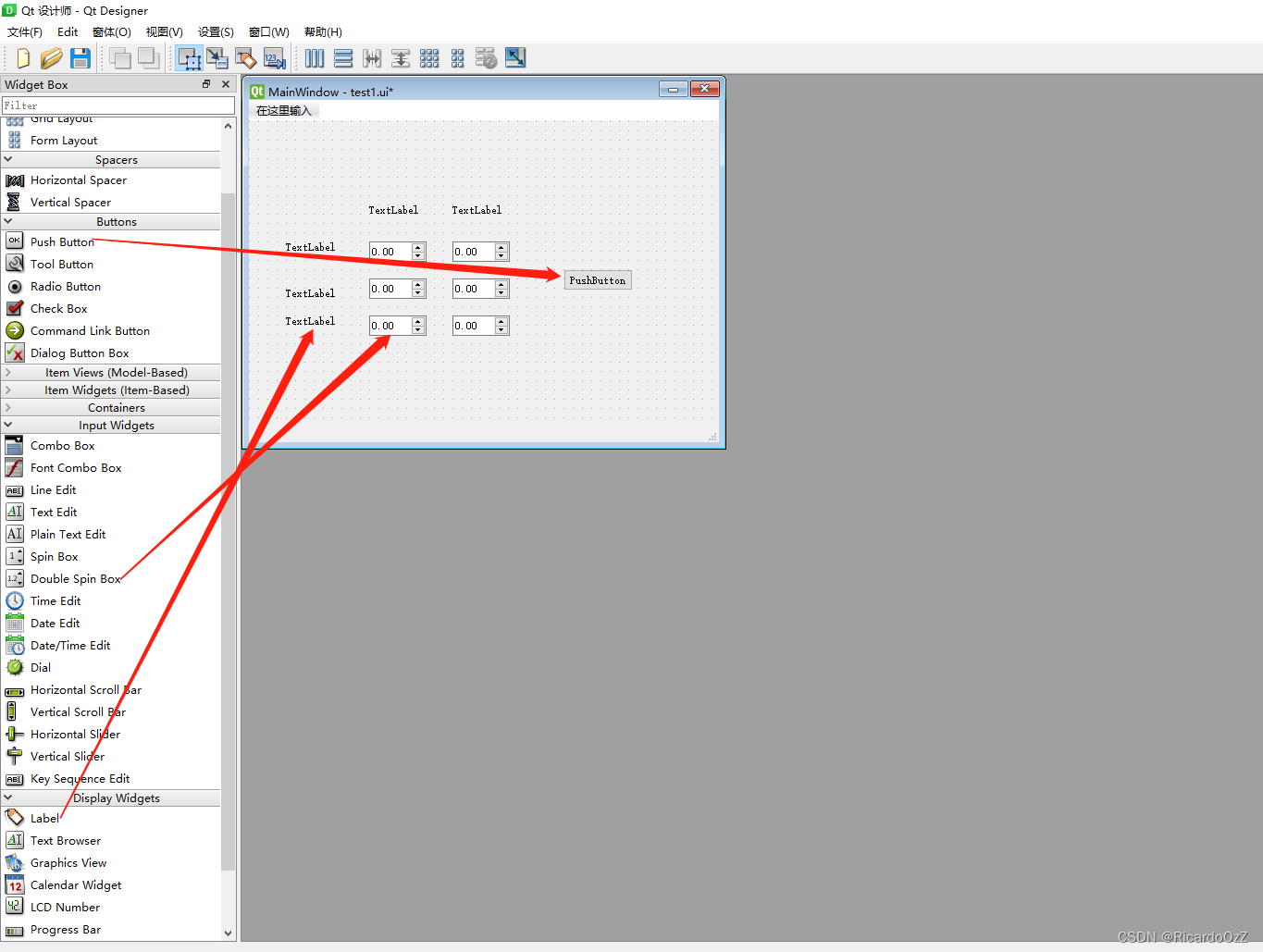1263x952 pixels.
Task: Click 在这里输入 in MainWindow menu bar
Action: (284, 111)
